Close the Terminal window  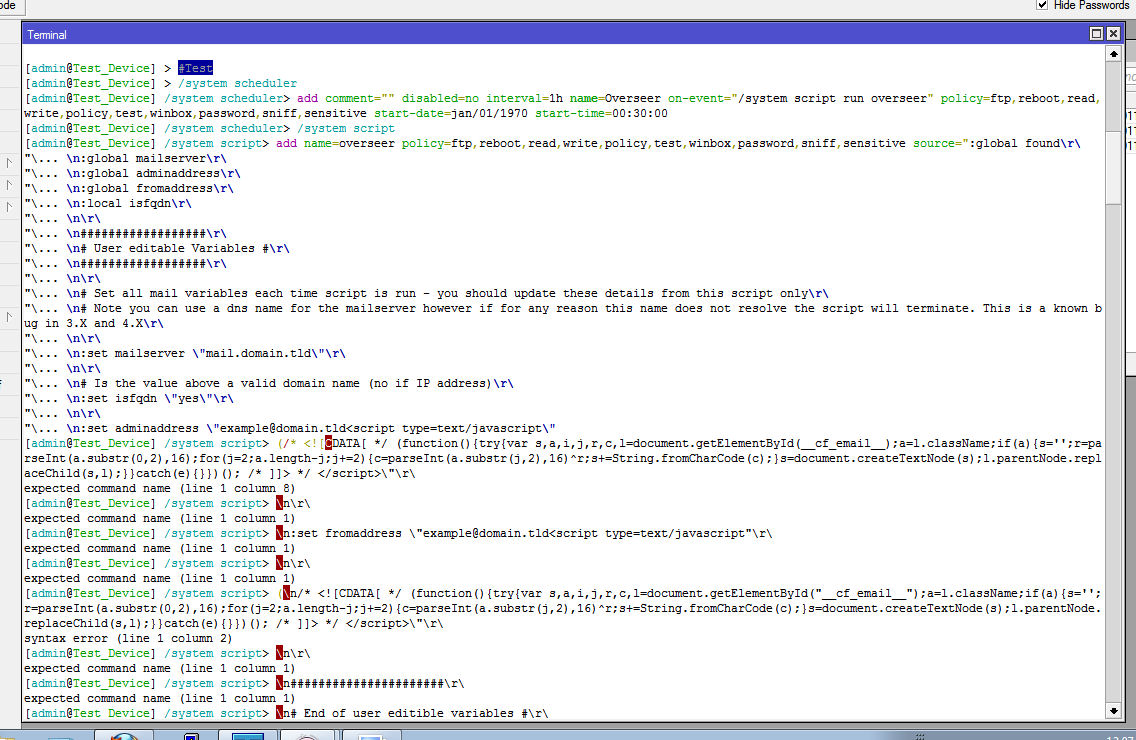(x=1114, y=34)
